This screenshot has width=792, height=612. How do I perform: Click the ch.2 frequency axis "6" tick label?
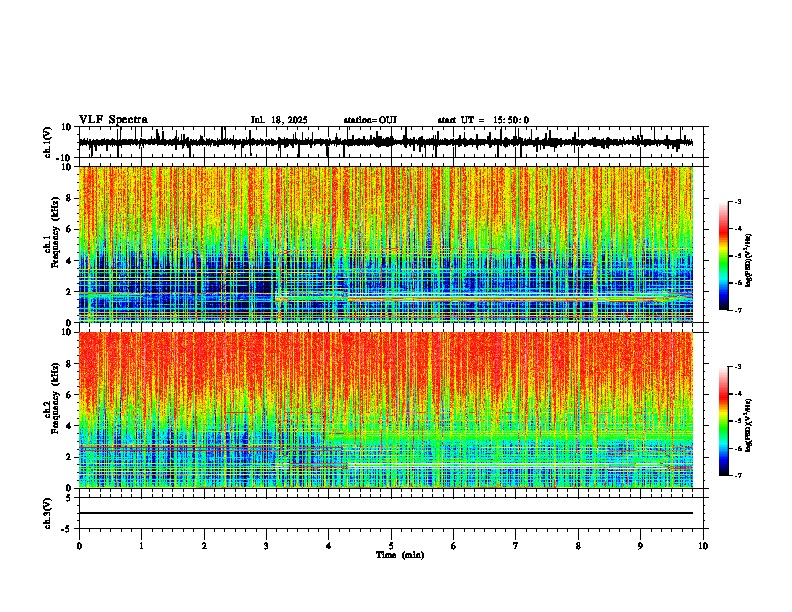(69, 394)
